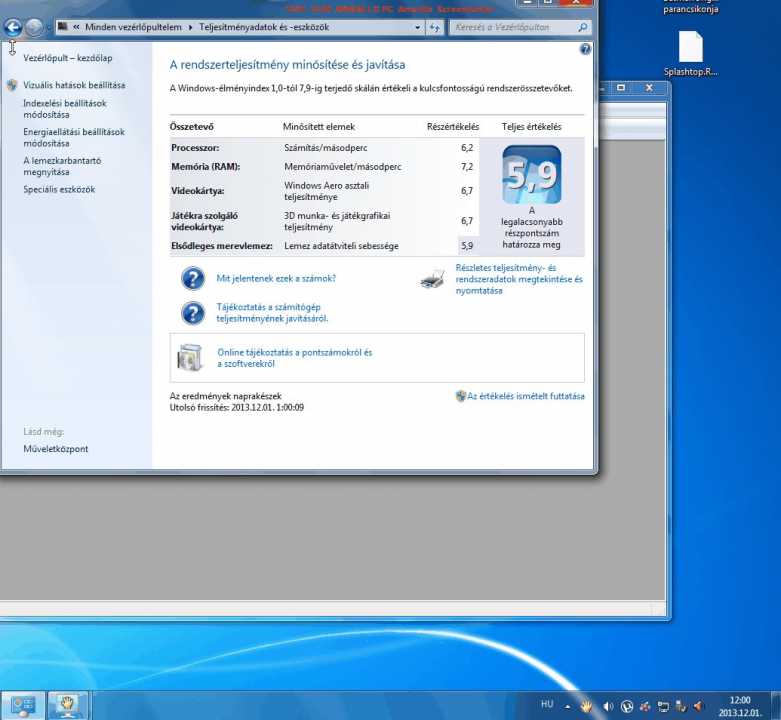Select Játékra szolgáló videokártya: row label

(204, 222)
